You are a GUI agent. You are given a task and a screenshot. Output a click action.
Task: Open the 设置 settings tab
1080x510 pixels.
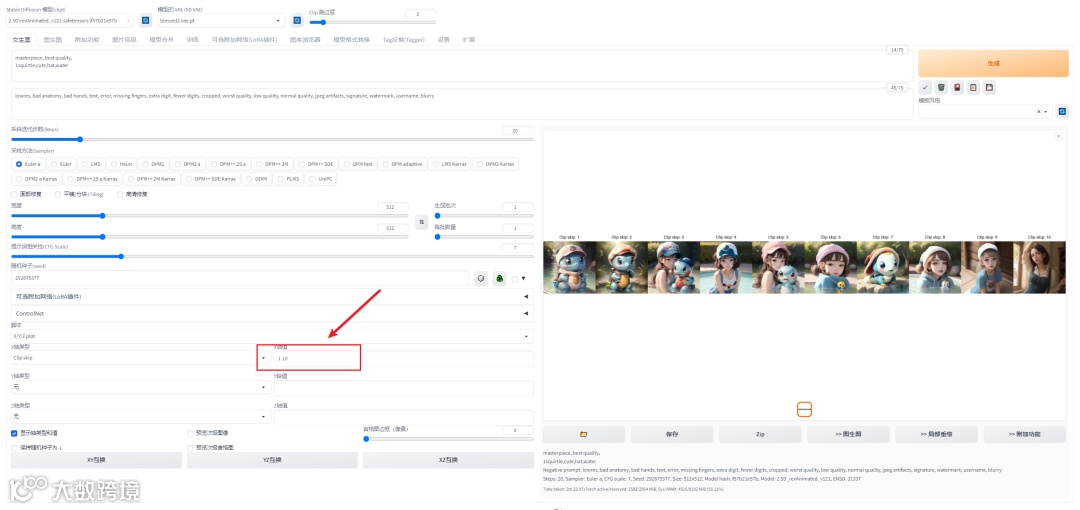pos(444,39)
